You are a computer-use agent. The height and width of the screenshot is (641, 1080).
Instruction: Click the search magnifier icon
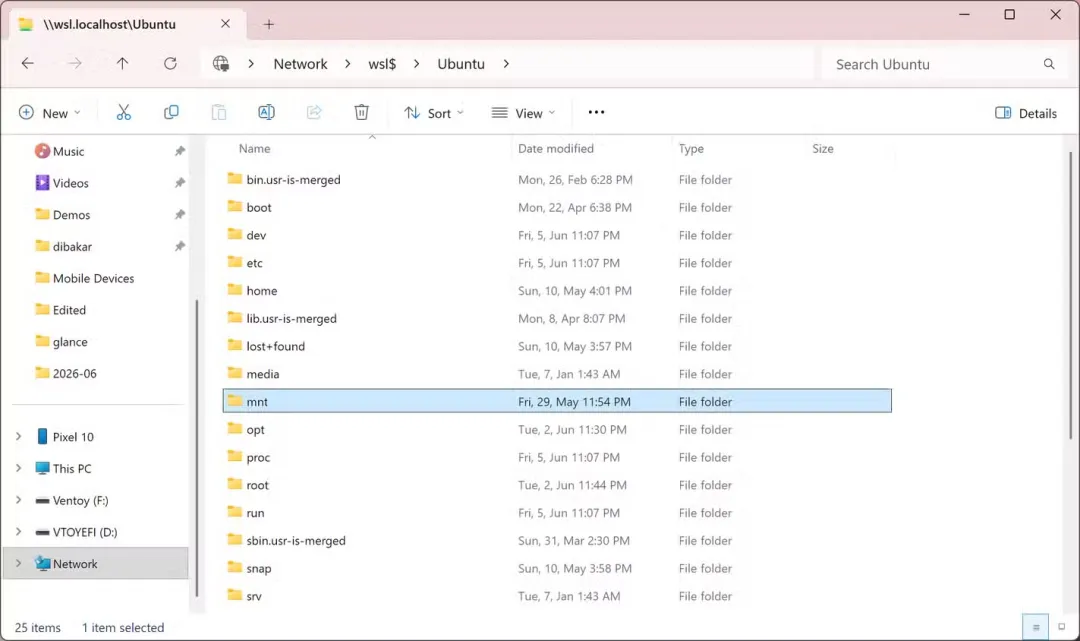1049,64
